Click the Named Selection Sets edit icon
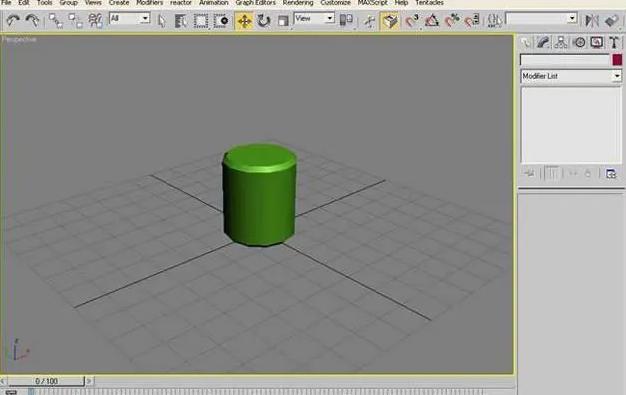 pyautogui.click(x=494, y=20)
